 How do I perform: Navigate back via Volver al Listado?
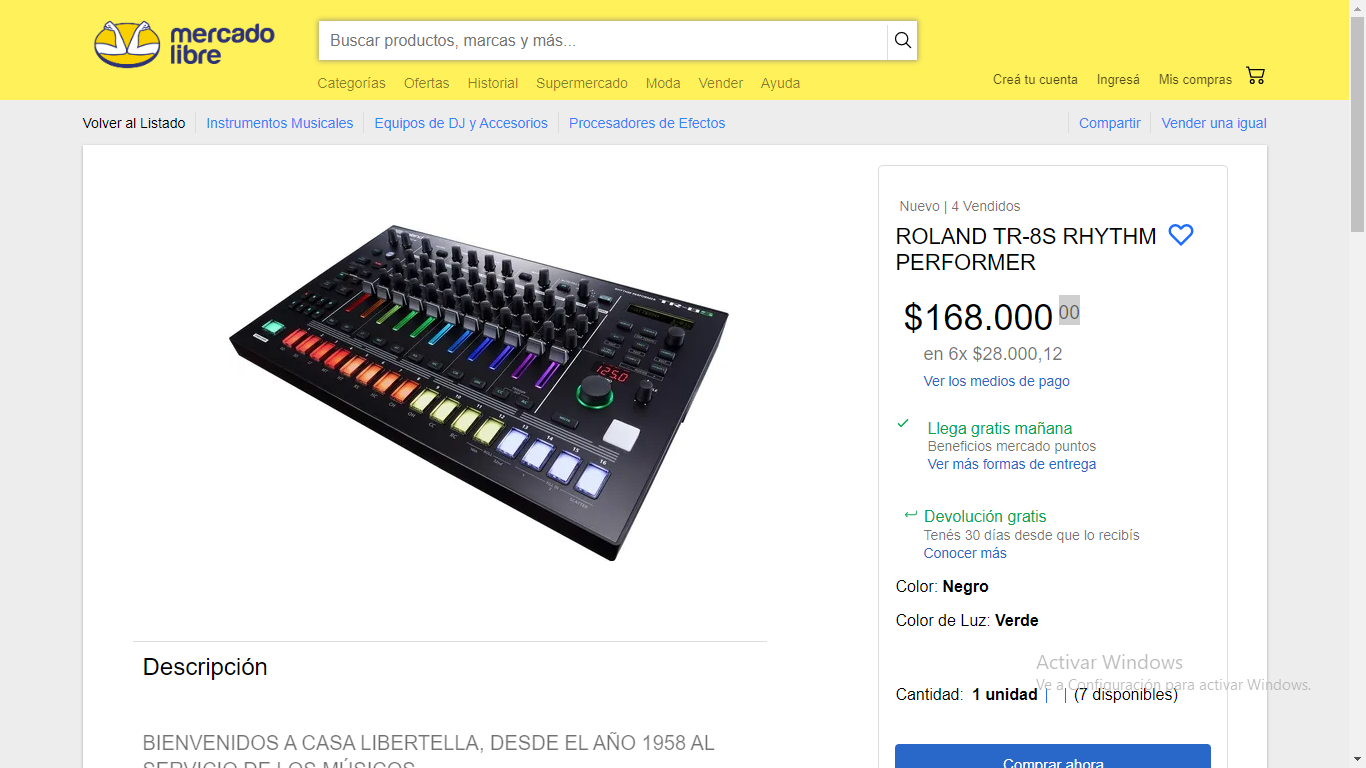(x=134, y=123)
